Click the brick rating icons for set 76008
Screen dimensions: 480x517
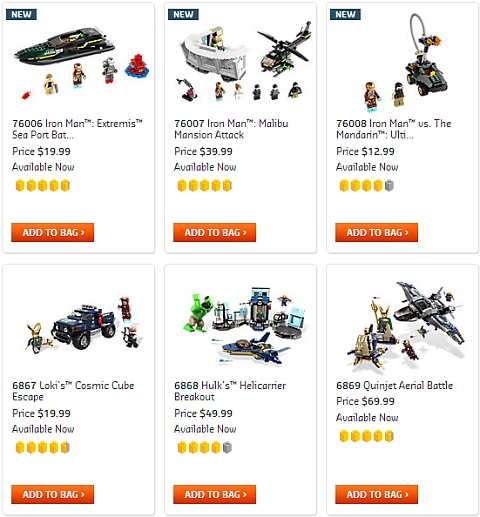[366, 185]
